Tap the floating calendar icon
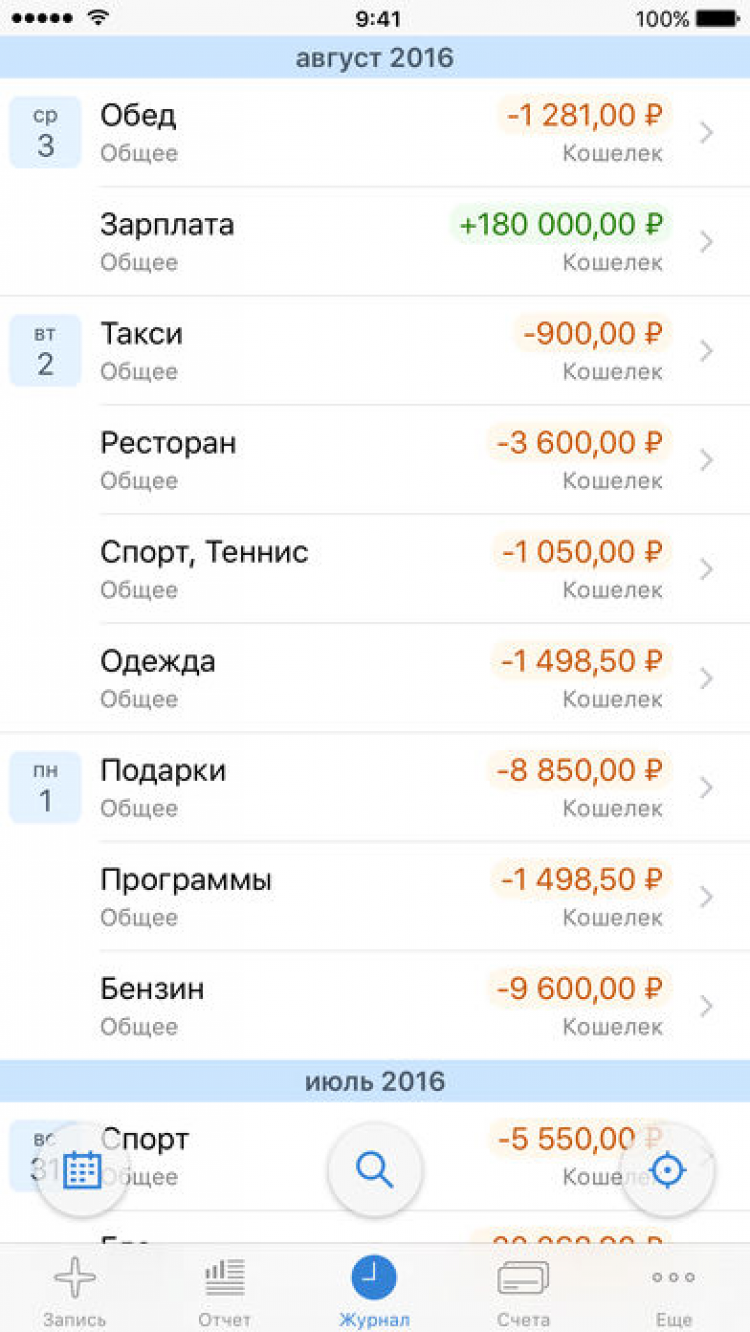The image size is (750, 1332). [82, 1169]
